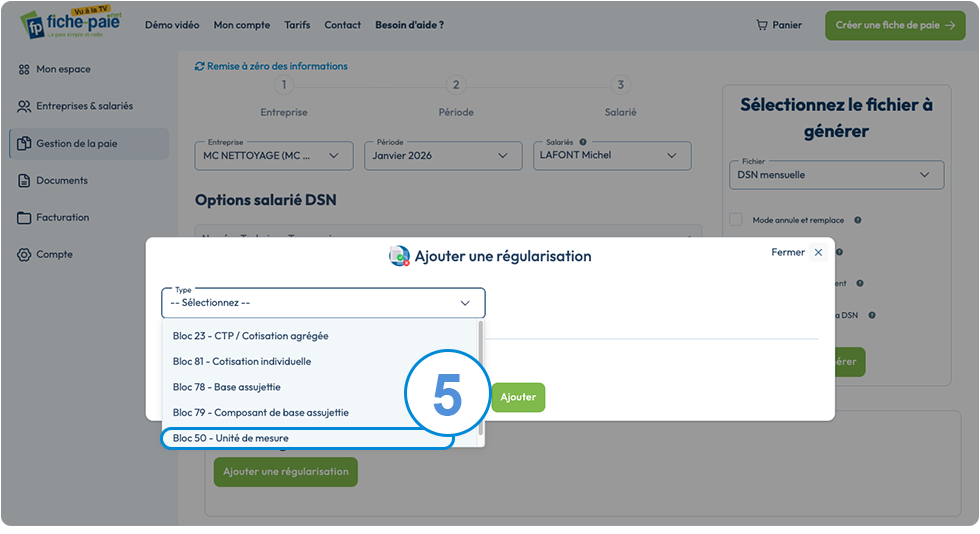Click the dropdown list scrollbar
The width and height of the screenshot is (980, 534).
click(x=481, y=378)
